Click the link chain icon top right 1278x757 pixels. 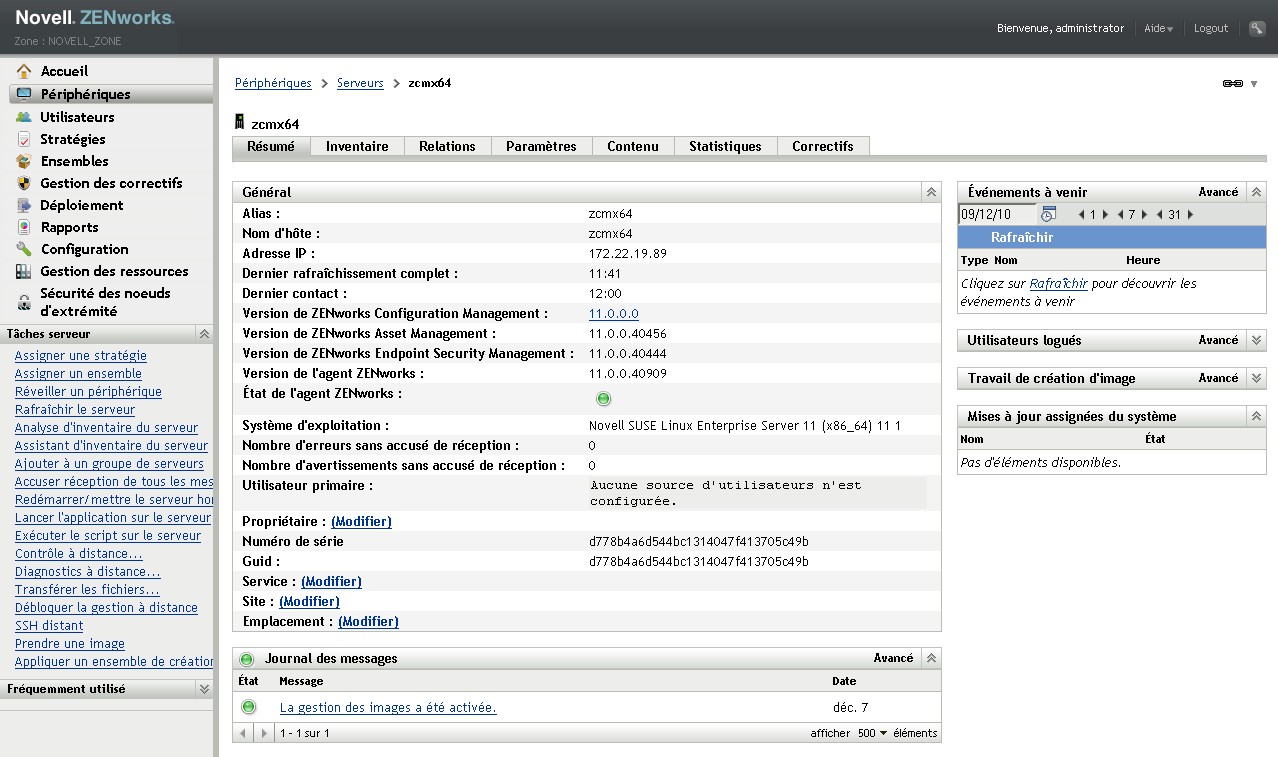[x=1233, y=84]
